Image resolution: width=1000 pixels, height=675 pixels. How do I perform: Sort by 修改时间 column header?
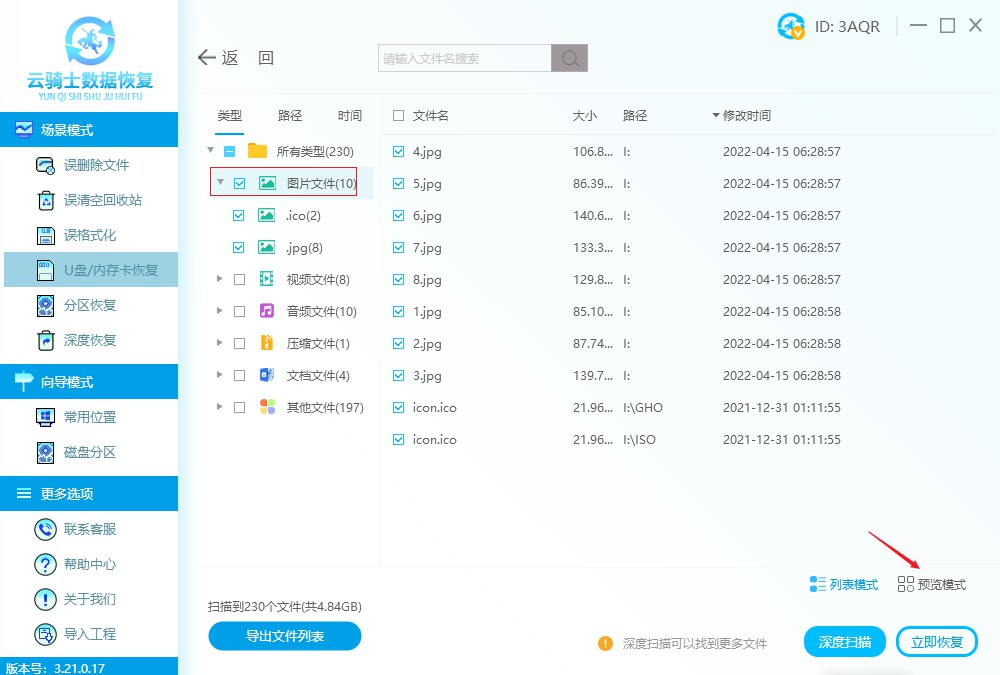point(746,116)
